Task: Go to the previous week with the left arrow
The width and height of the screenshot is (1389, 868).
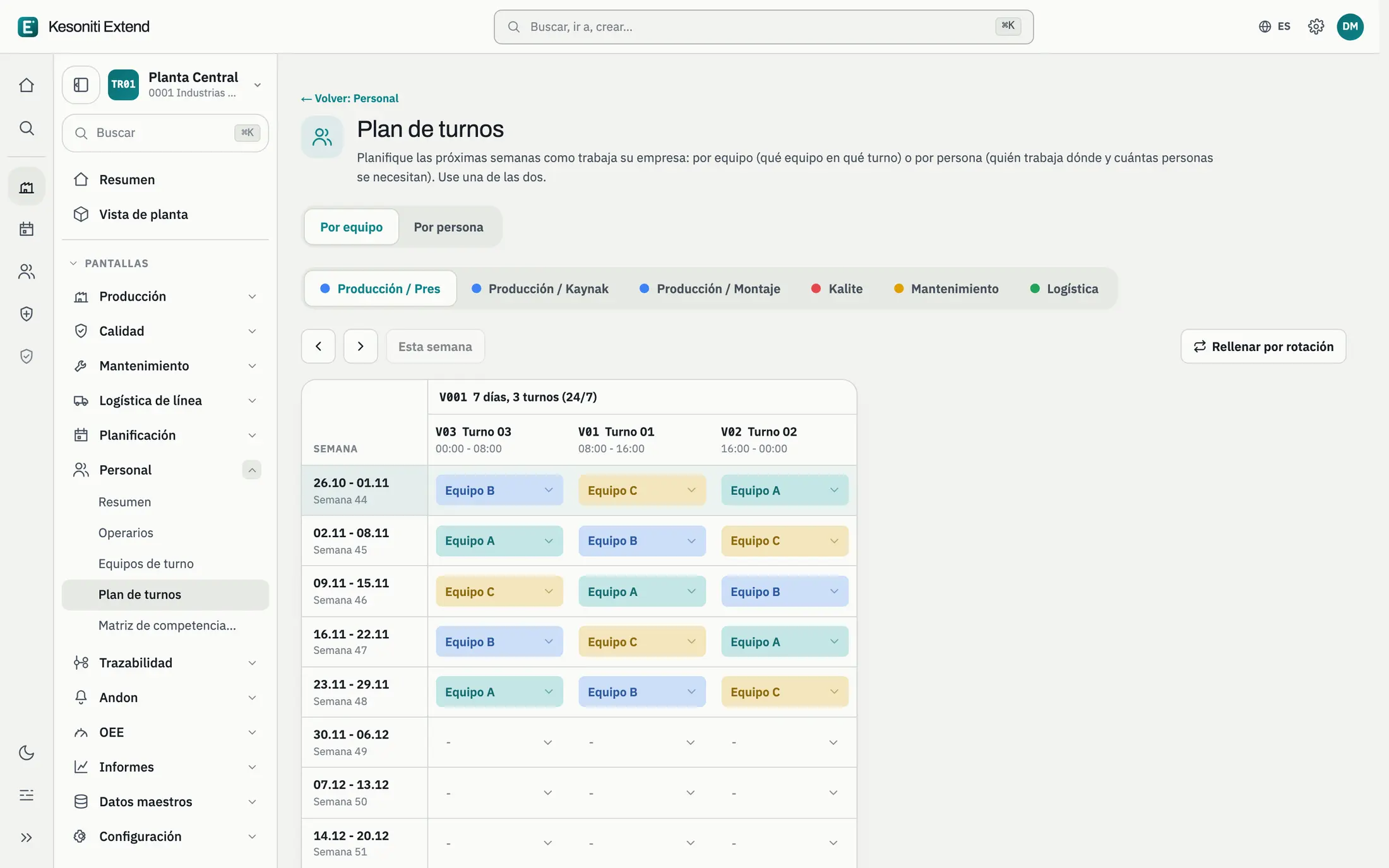Action: (x=318, y=346)
